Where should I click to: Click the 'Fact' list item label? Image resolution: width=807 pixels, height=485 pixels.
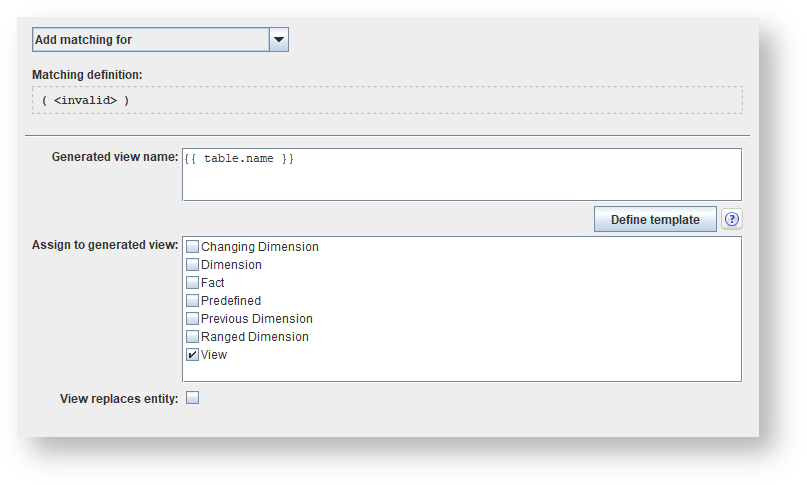(x=213, y=283)
